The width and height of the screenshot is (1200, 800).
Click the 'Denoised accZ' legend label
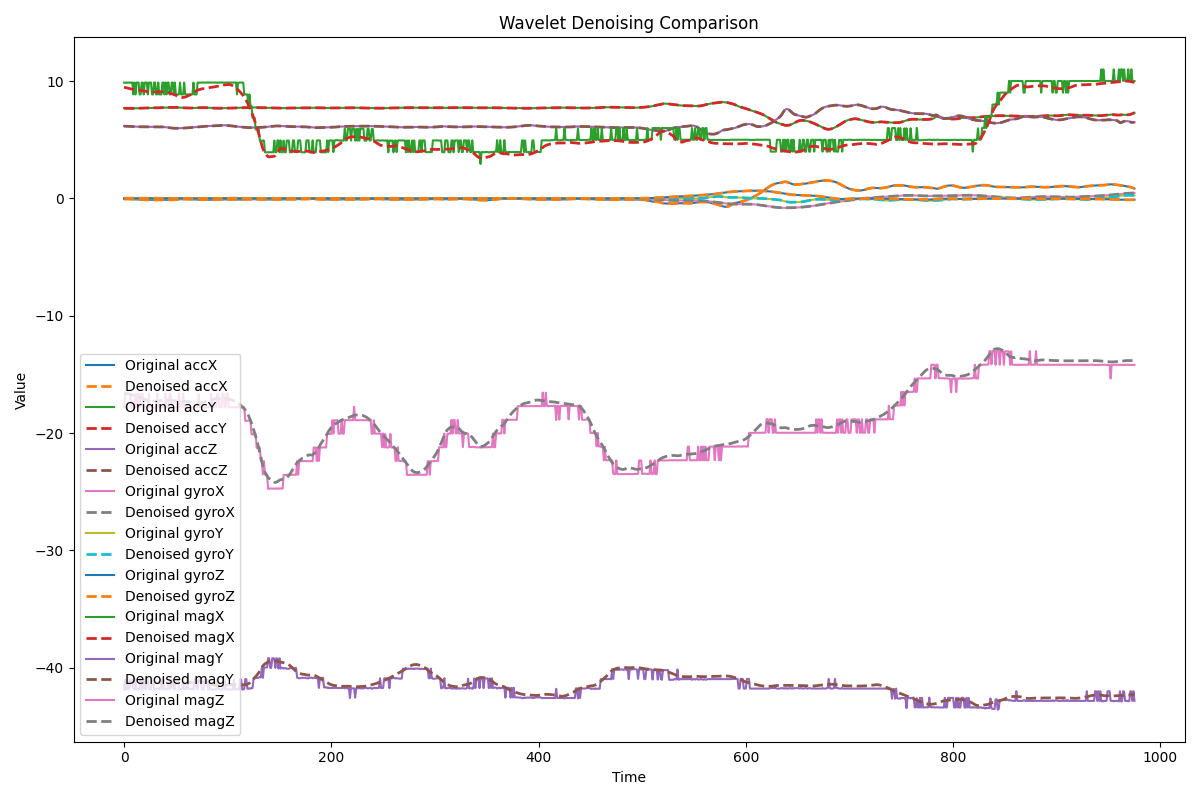(175, 470)
